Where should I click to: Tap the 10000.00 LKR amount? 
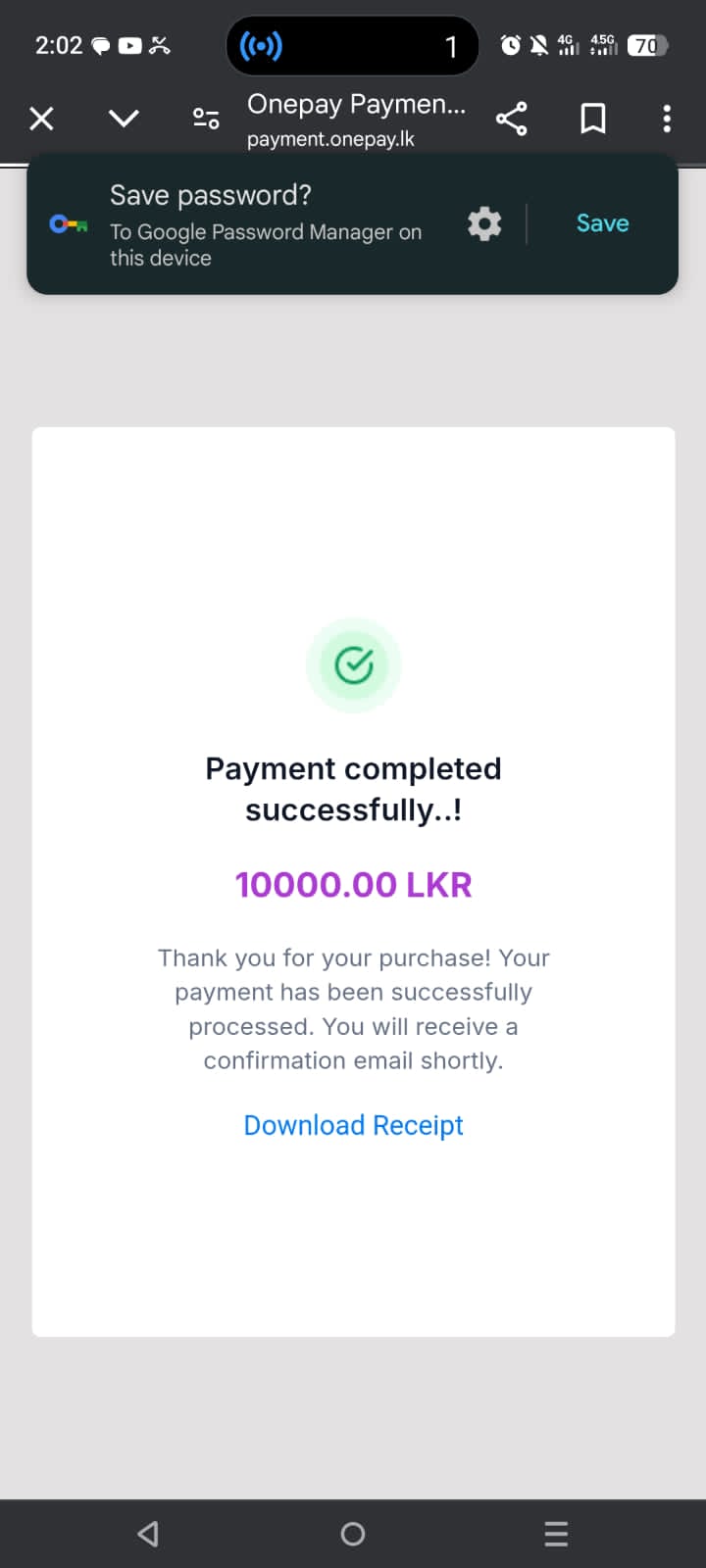(353, 885)
